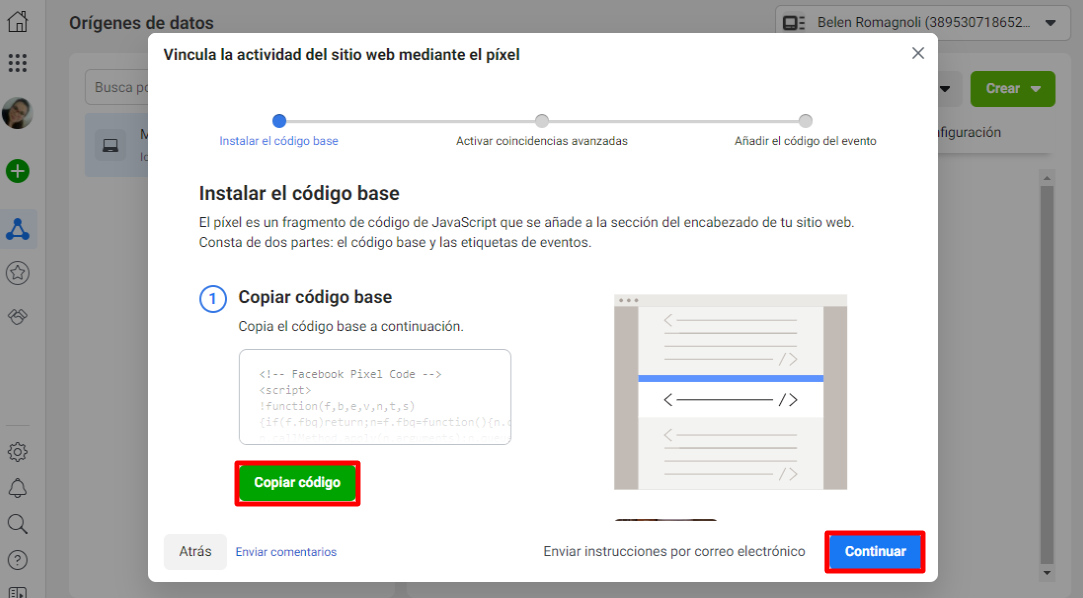Select the 'Añadir el código del evento' step
The image size is (1083, 598).
805,131
